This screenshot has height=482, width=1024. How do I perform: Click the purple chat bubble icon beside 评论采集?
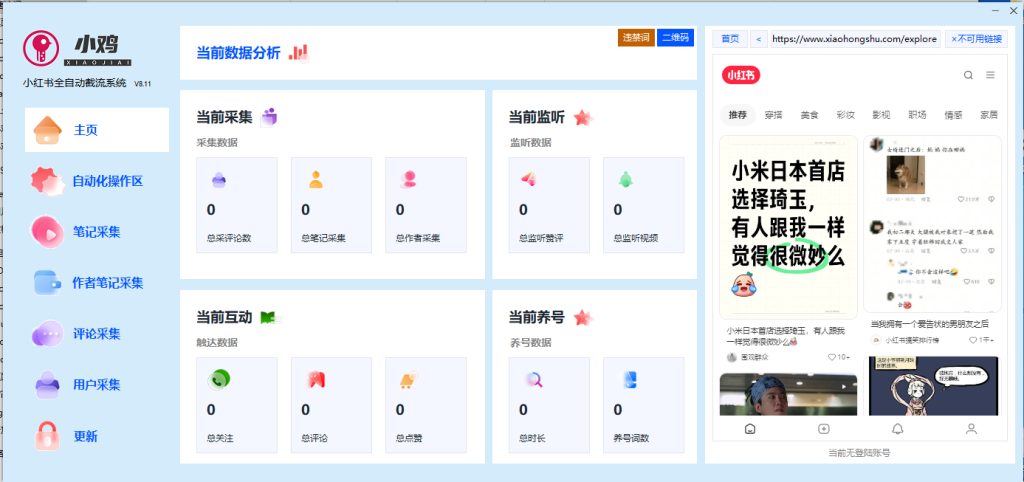pos(48,334)
